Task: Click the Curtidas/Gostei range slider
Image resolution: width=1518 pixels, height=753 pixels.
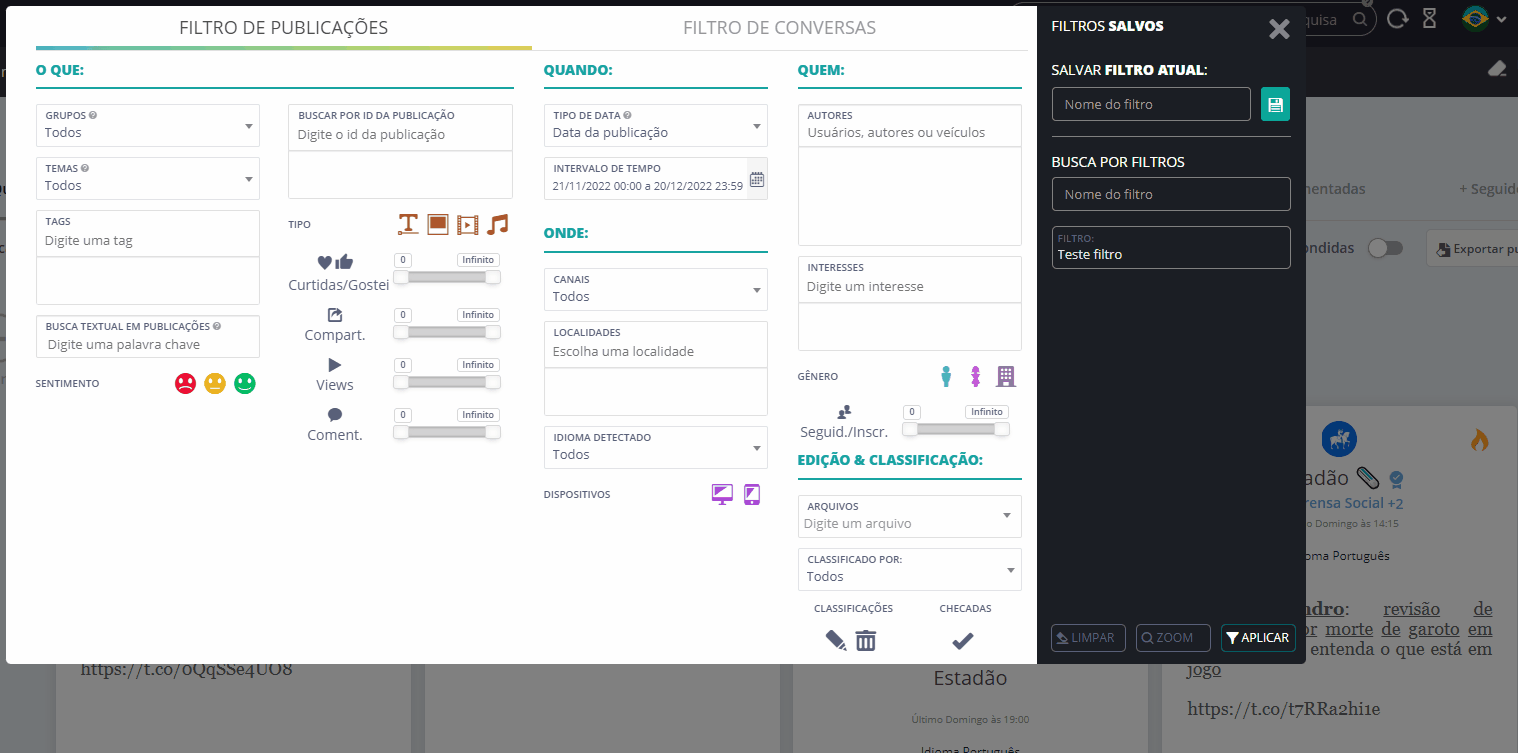Action: click(446, 277)
